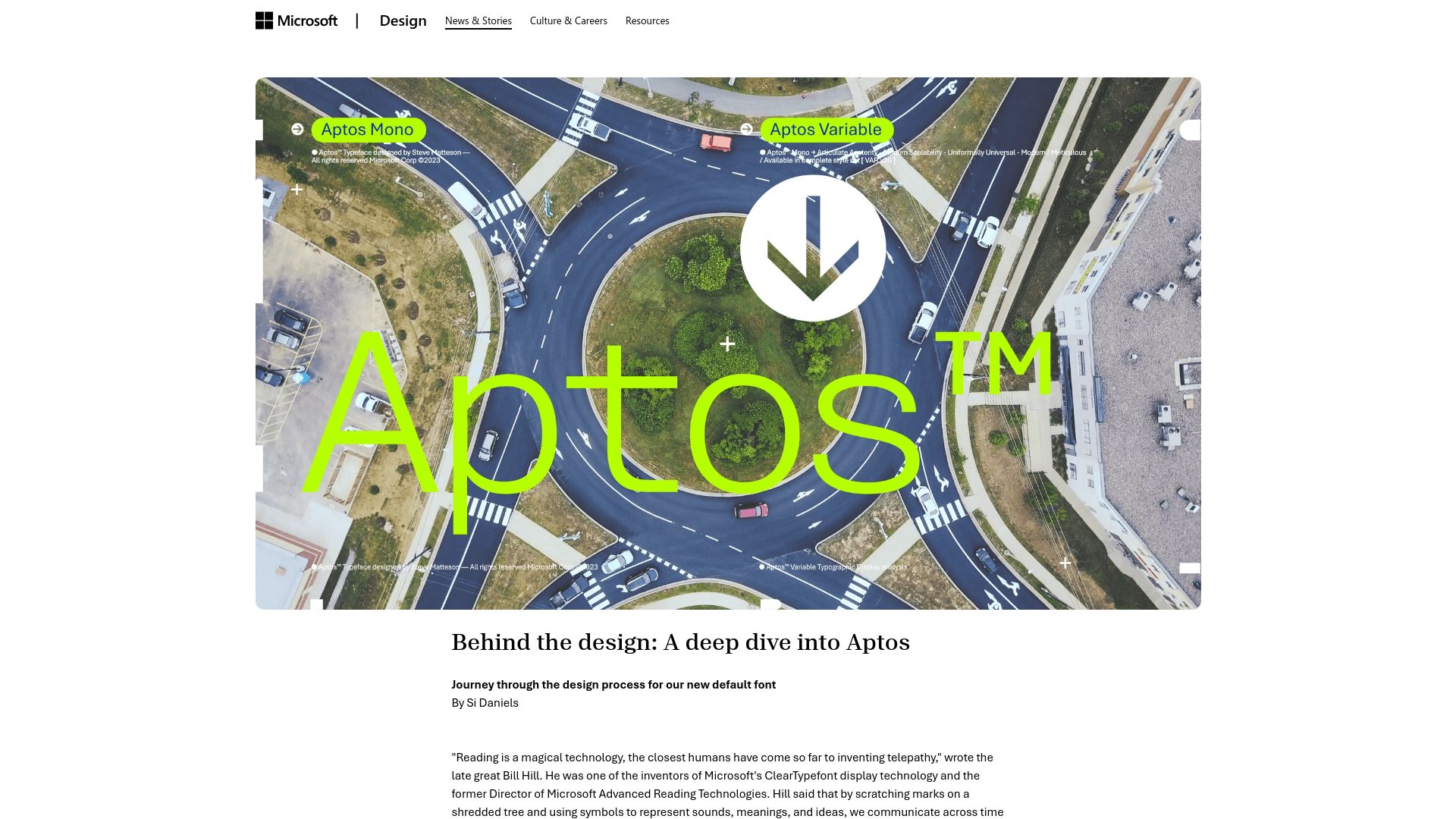Screen dimensions: 1456x819
Task: Open the Resources menu
Action: pos(647,20)
